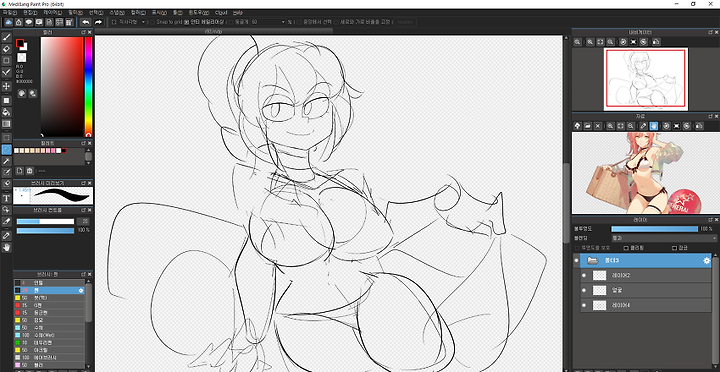720x372 pixels.
Task: Open the File menu
Action: [x=10, y=12]
